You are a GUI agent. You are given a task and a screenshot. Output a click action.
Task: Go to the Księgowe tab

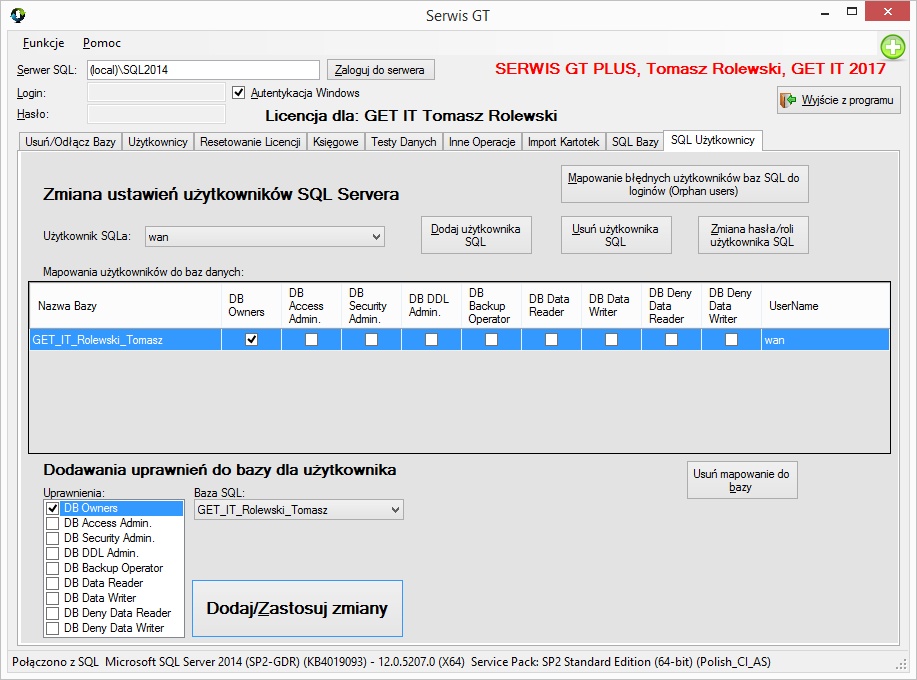click(x=336, y=141)
